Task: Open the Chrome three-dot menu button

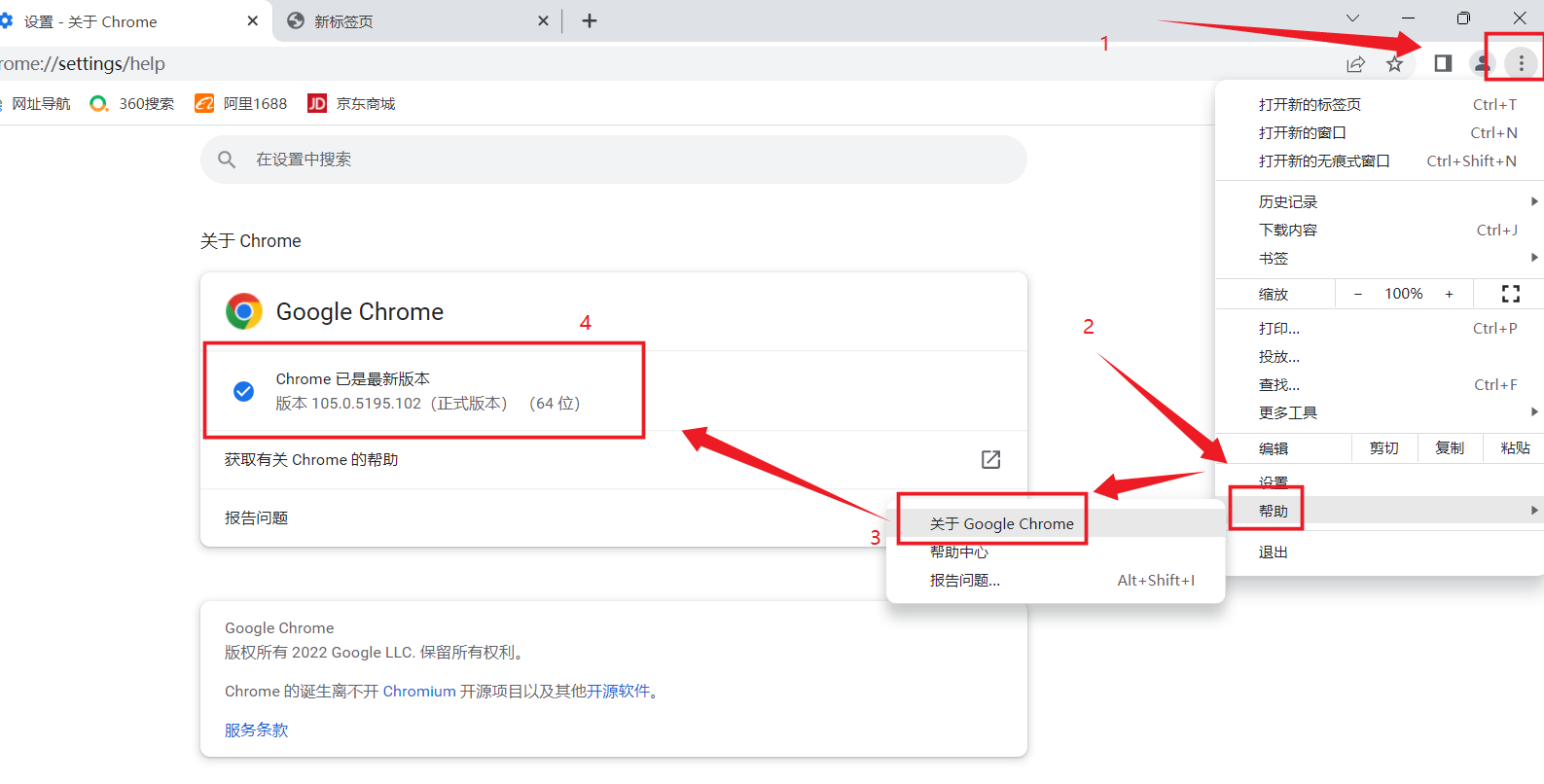Action: [1521, 63]
